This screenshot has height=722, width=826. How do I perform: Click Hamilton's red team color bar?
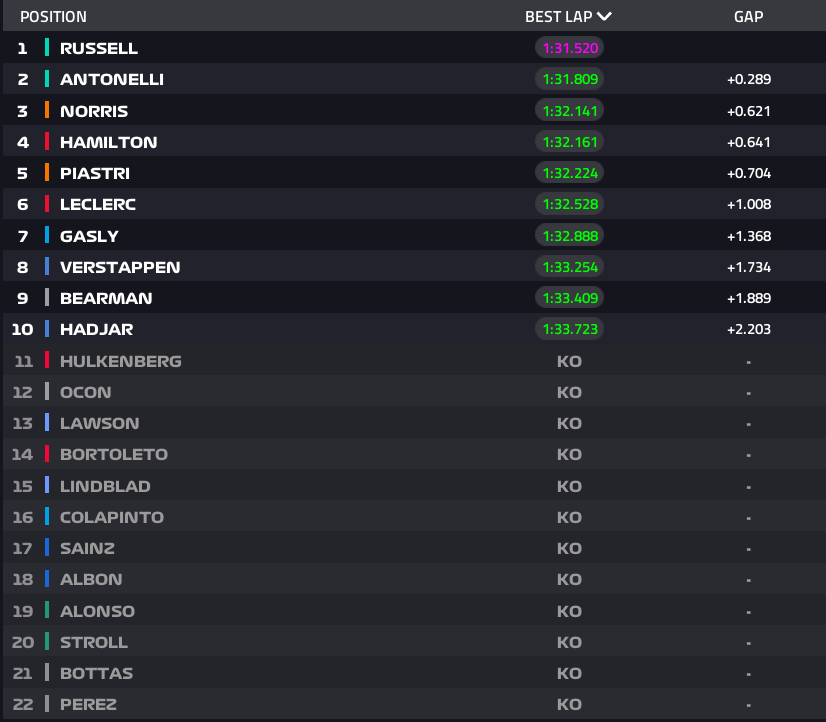click(x=47, y=142)
